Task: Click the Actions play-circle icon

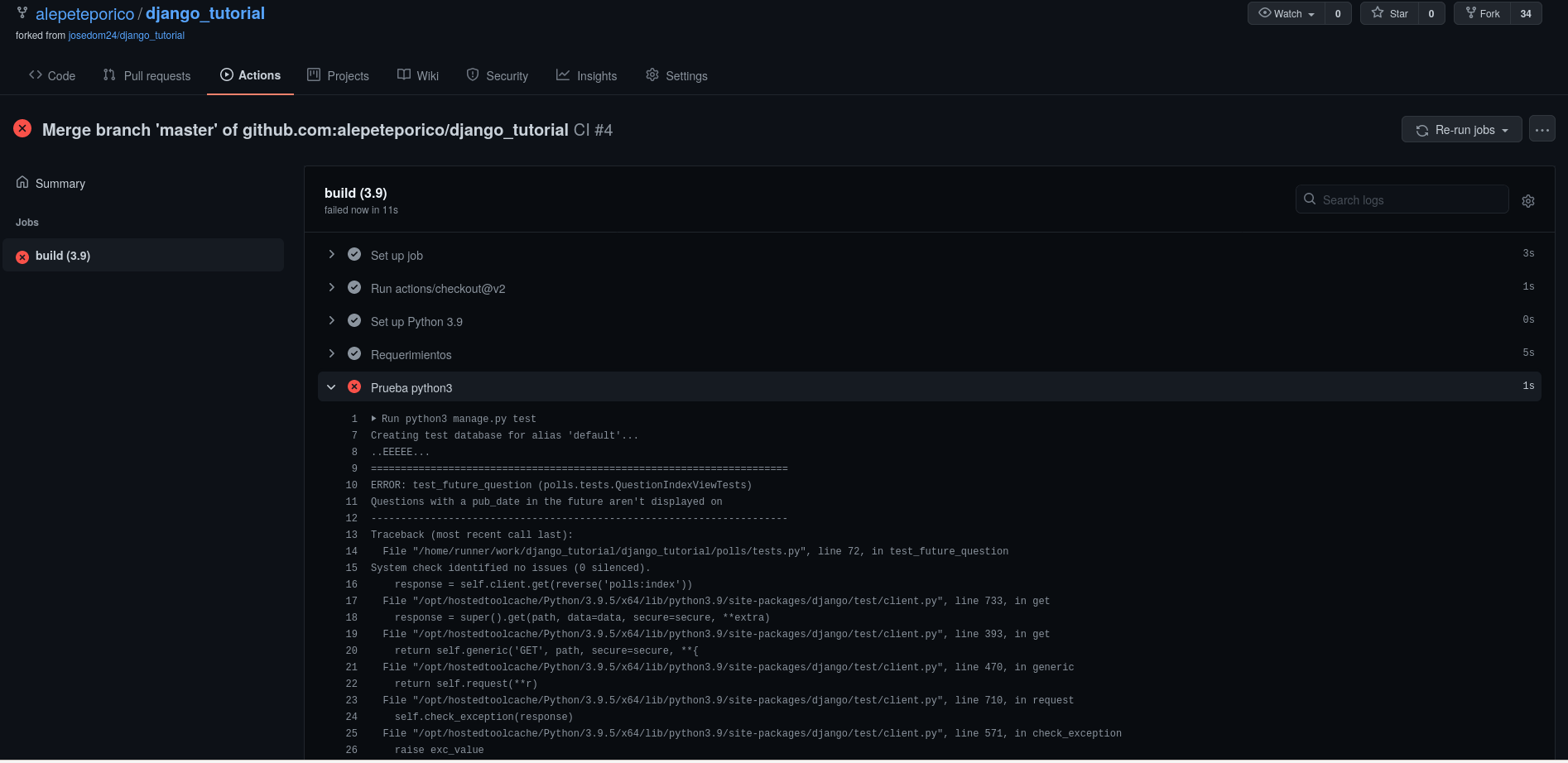Action: [x=227, y=74]
